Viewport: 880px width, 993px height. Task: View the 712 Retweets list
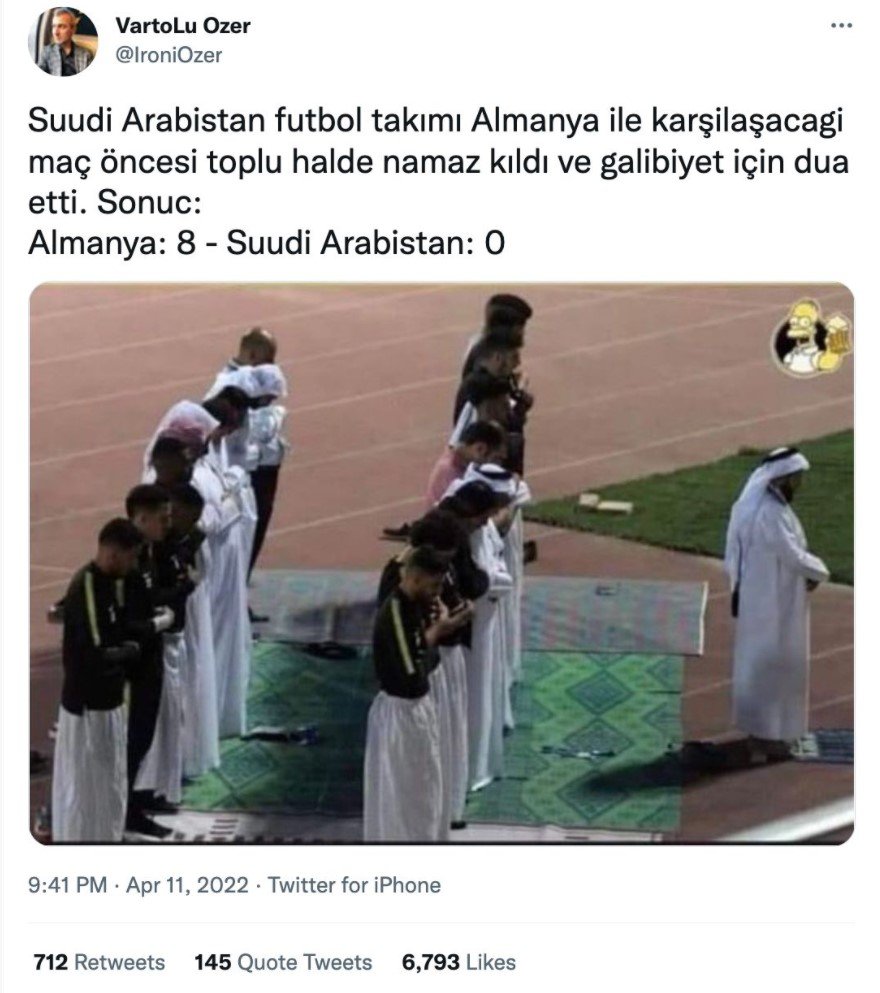(x=99, y=962)
